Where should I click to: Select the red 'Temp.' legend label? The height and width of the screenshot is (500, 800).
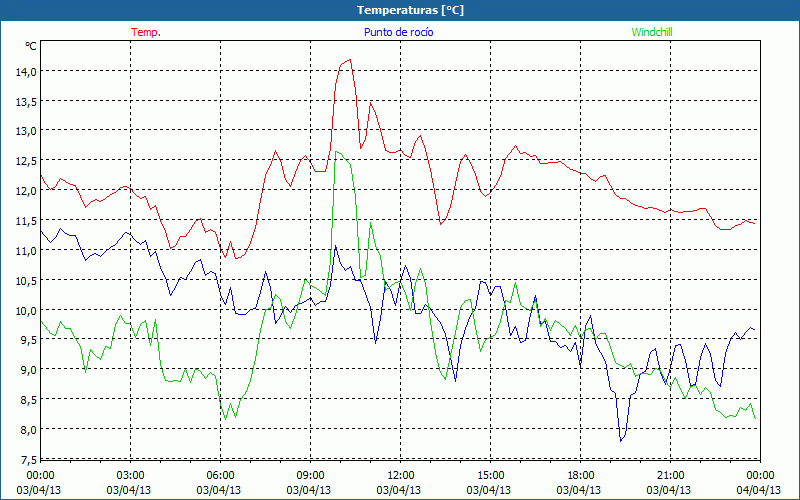coord(146,32)
